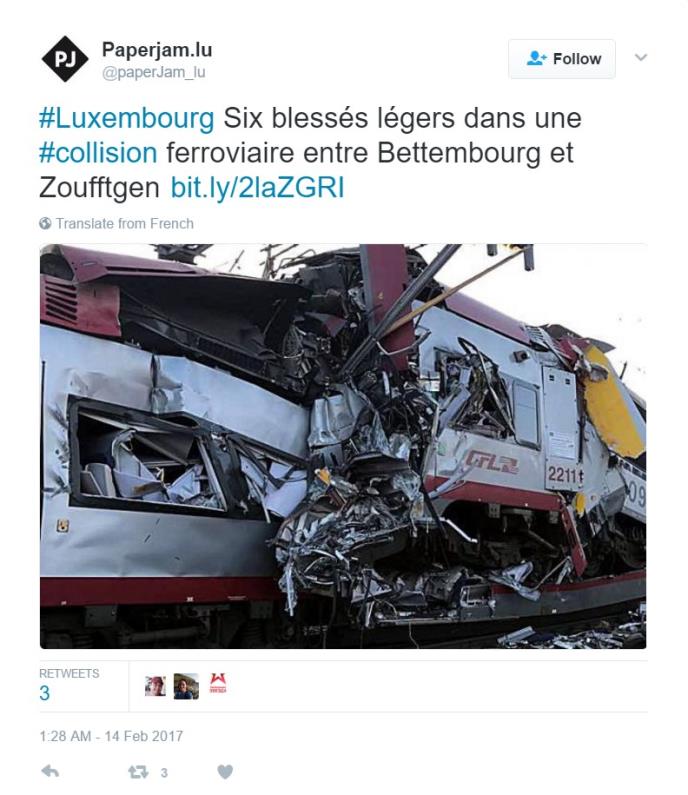Viewport: 688px width, 795px height.
Task: Open the bit.ly/2laZGRI link
Action: coord(258,187)
